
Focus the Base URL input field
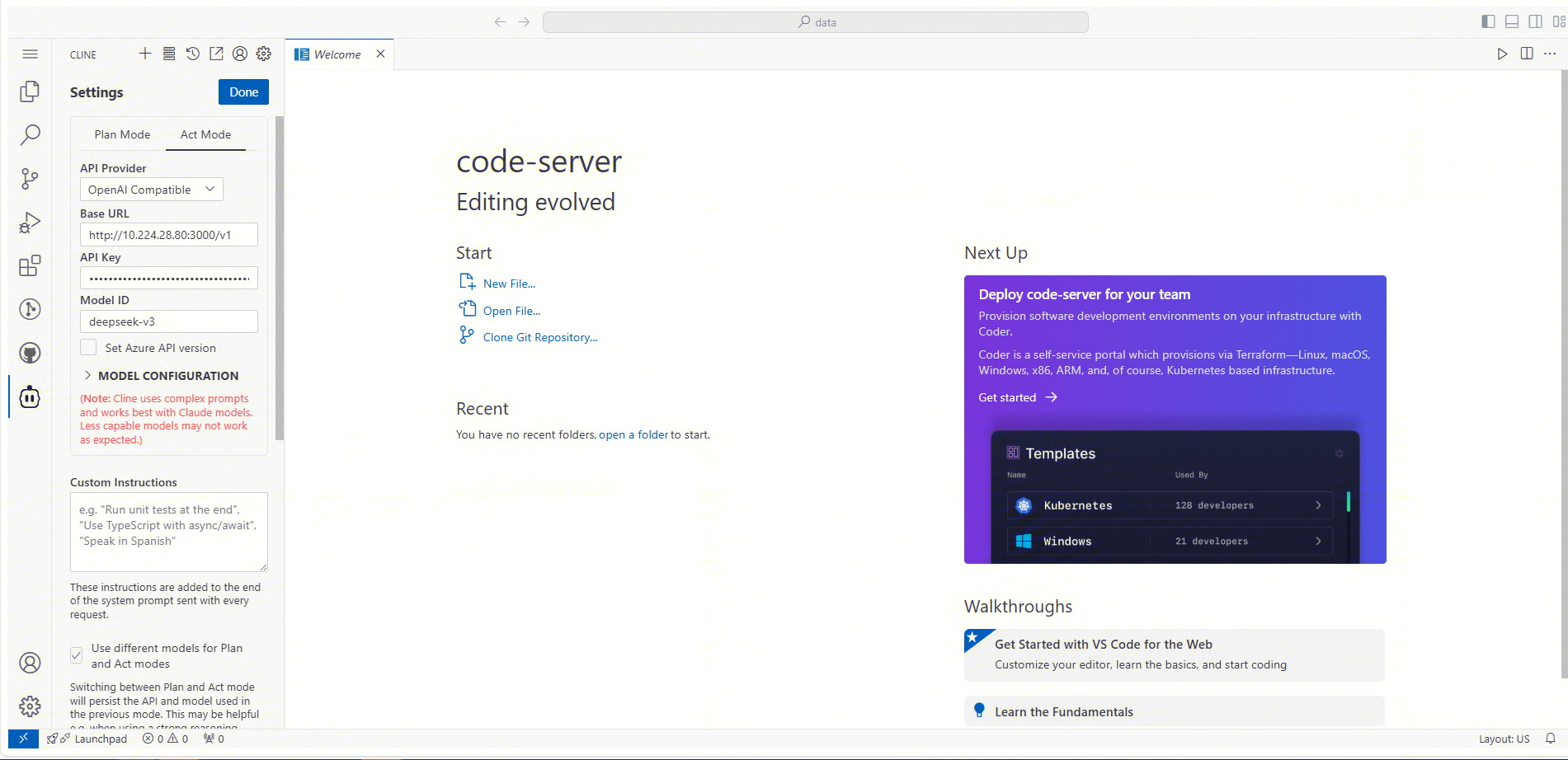tap(169, 235)
